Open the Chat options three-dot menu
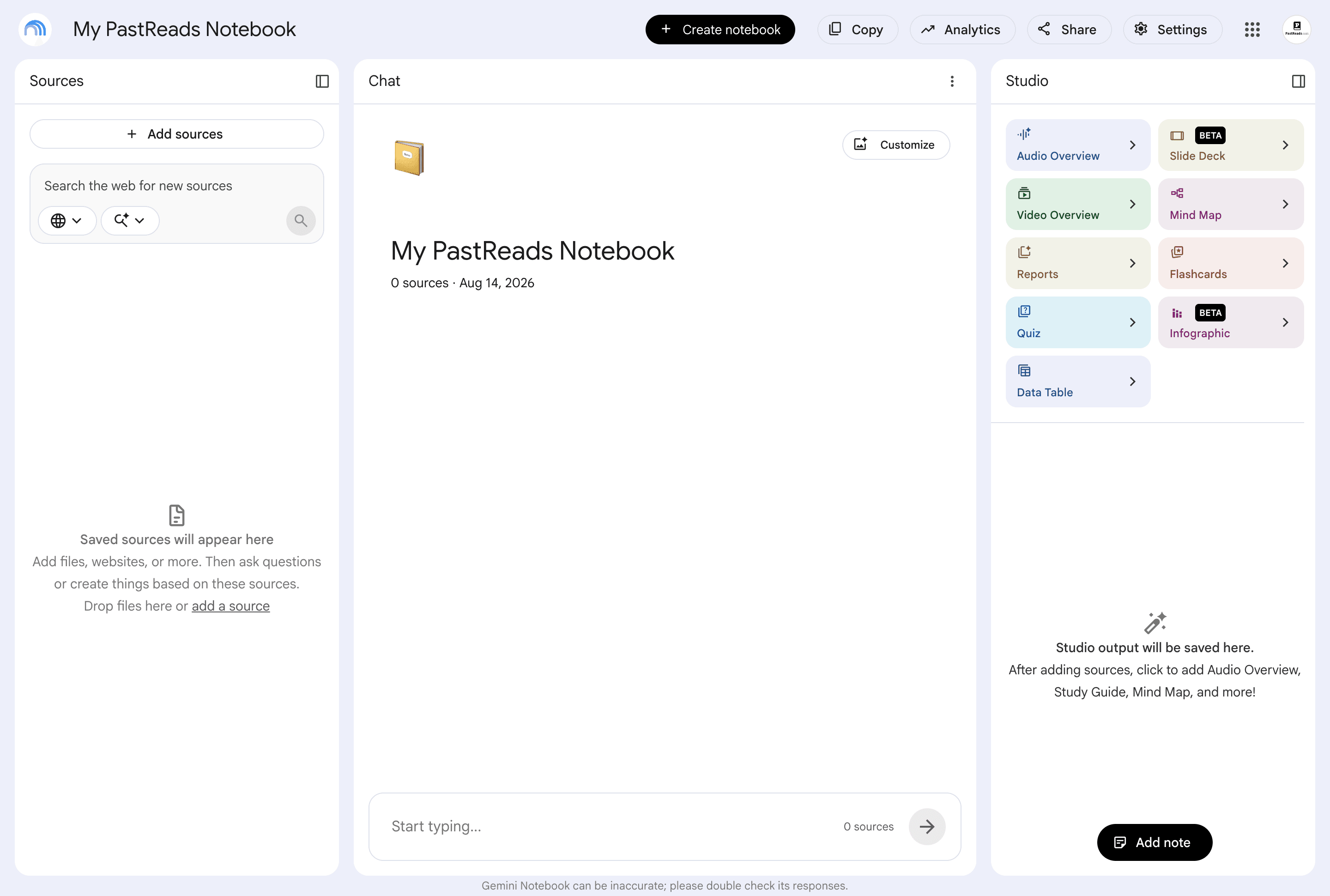This screenshot has width=1330, height=896. tap(952, 81)
